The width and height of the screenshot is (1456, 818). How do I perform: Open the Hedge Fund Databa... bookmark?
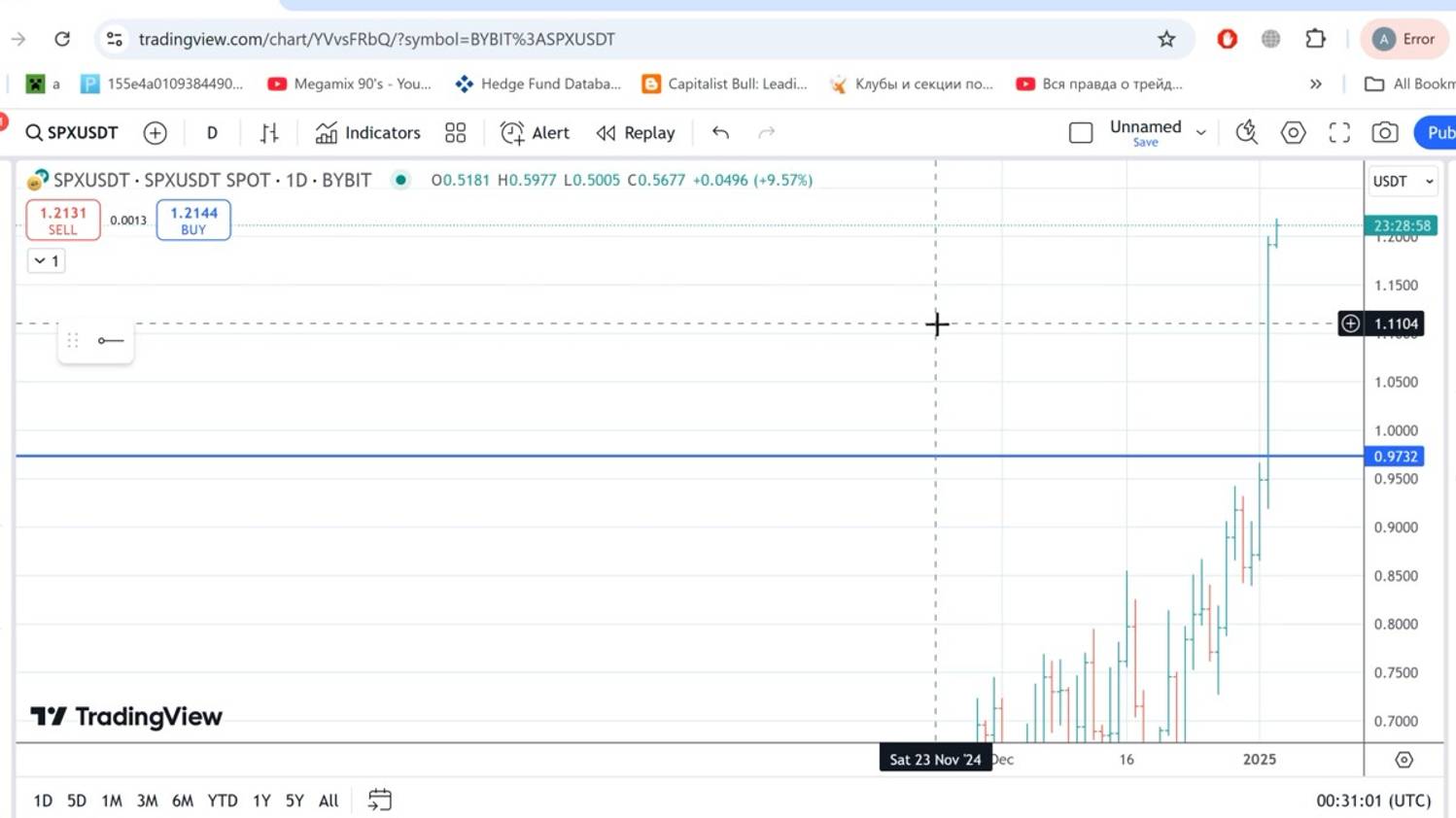(537, 85)
